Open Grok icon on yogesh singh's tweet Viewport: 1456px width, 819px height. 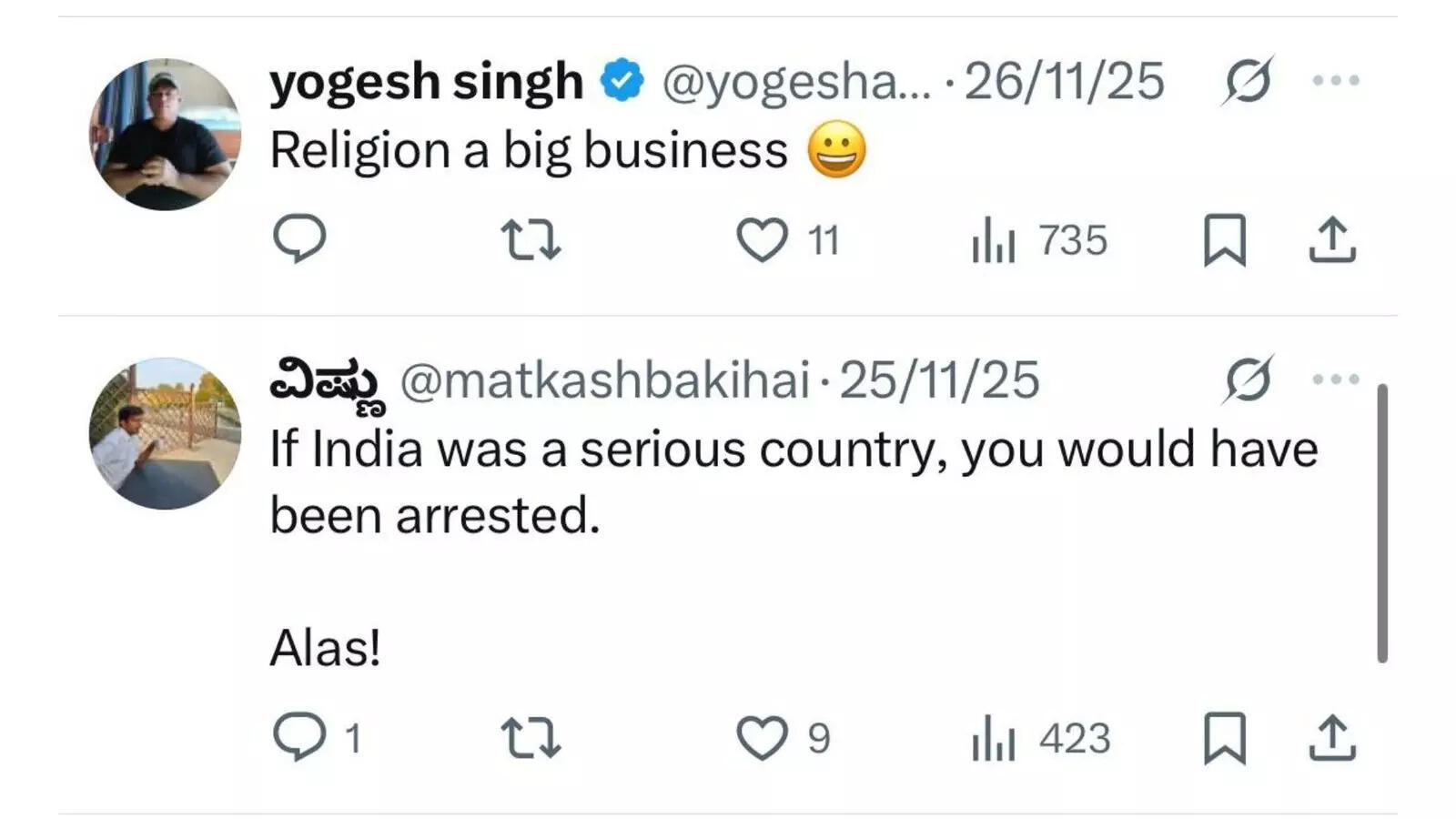[x=1248, y=81]
